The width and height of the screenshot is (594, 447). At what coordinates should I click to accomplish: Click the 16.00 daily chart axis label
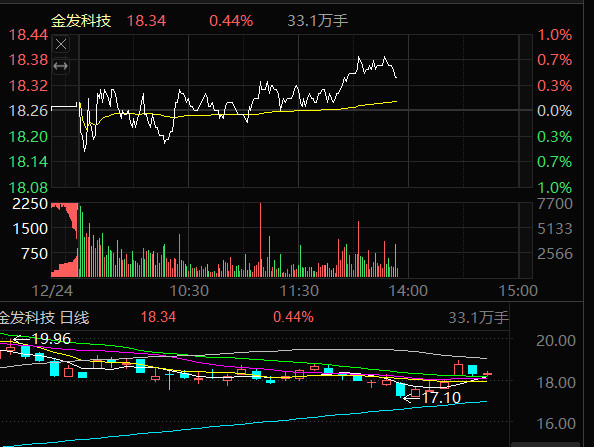(556, 424)
